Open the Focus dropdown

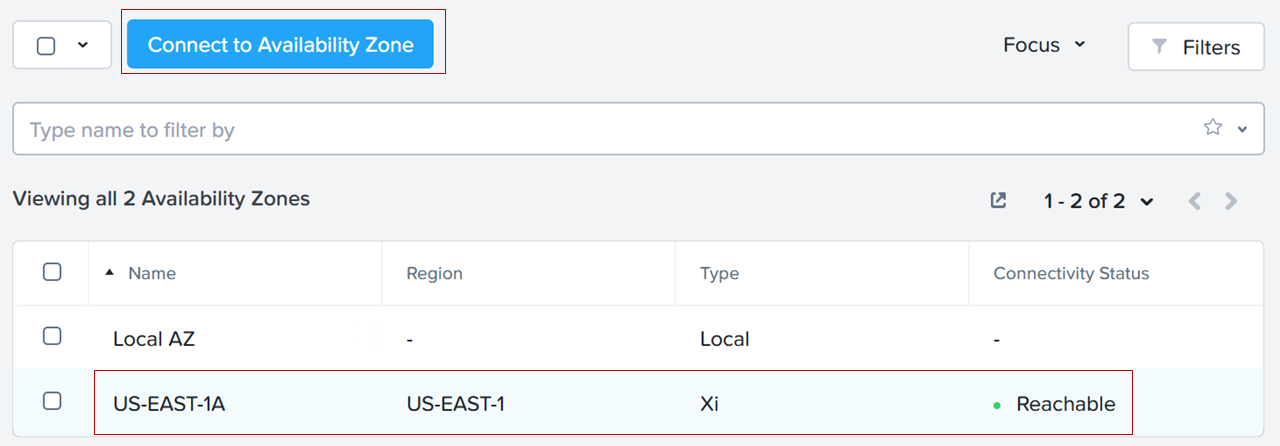1044,45
